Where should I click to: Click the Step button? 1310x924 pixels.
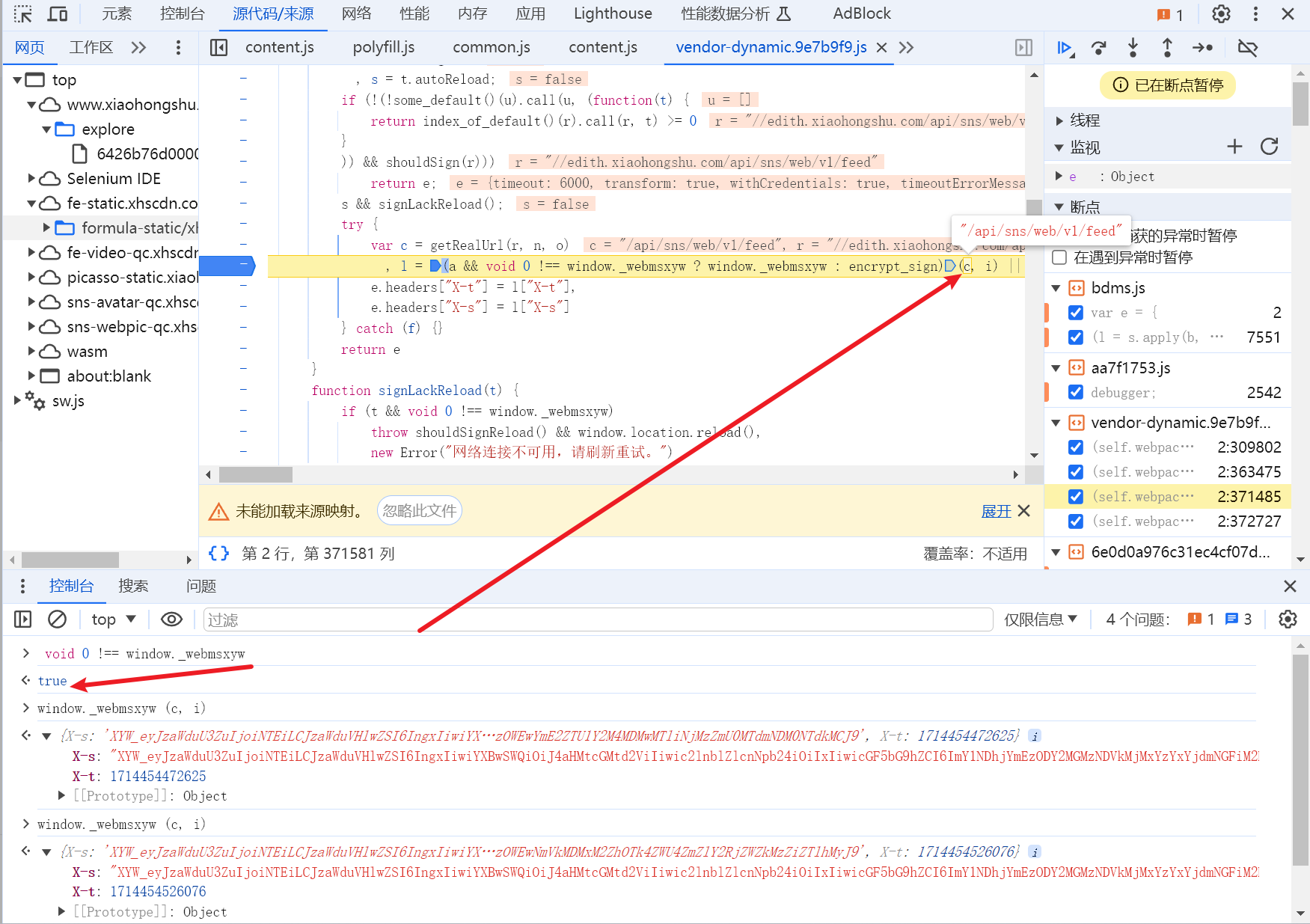[x=1202, y=48]
